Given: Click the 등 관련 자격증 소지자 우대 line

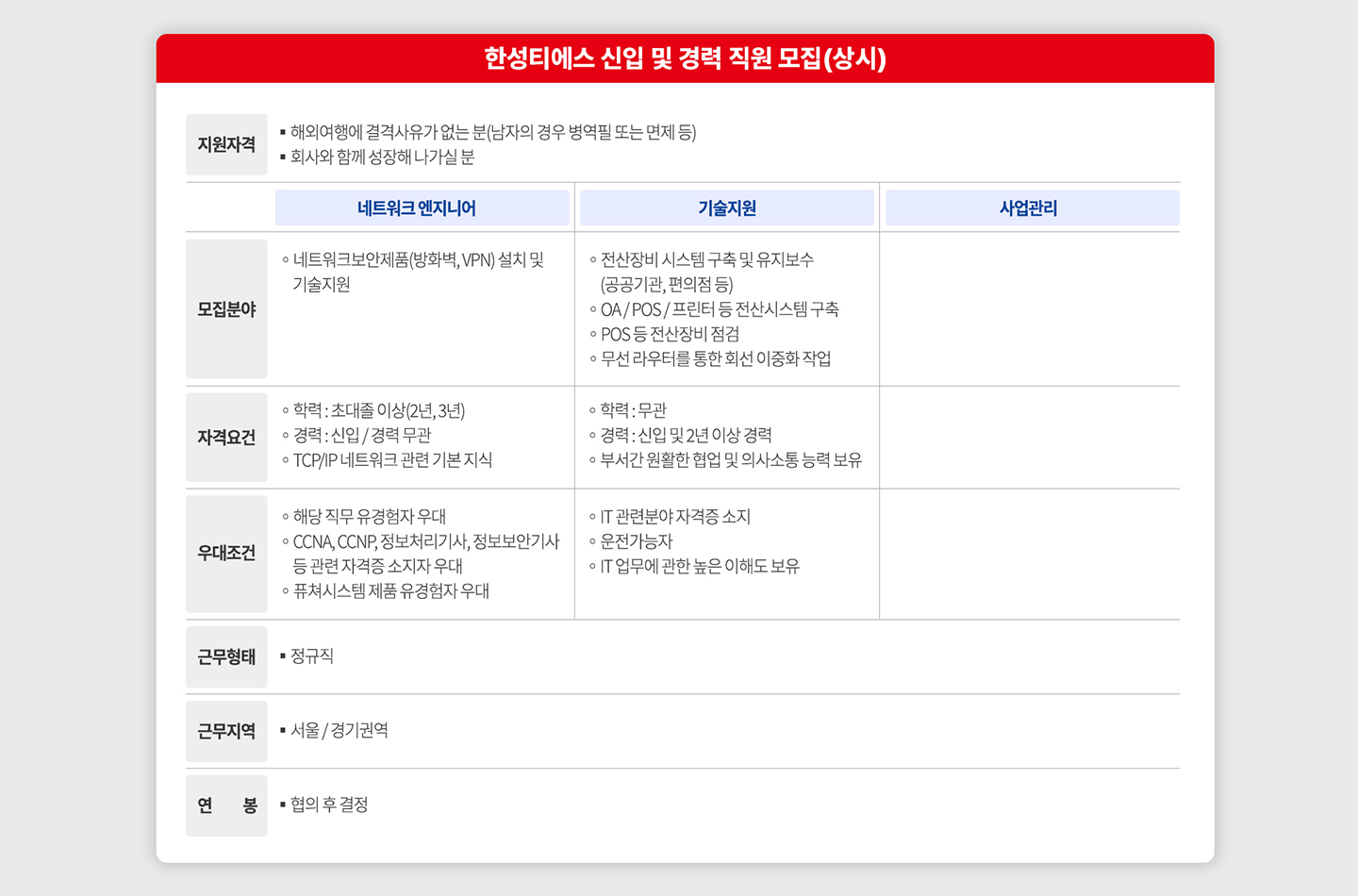Looking at the screenshot, I should 377,566.
